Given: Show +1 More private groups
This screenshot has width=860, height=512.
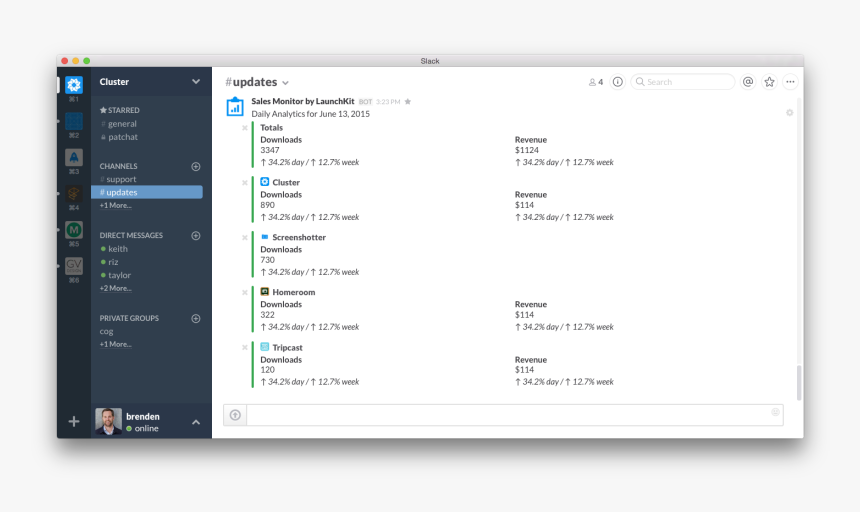Looking at the screenshot, I should coord(115,344).
